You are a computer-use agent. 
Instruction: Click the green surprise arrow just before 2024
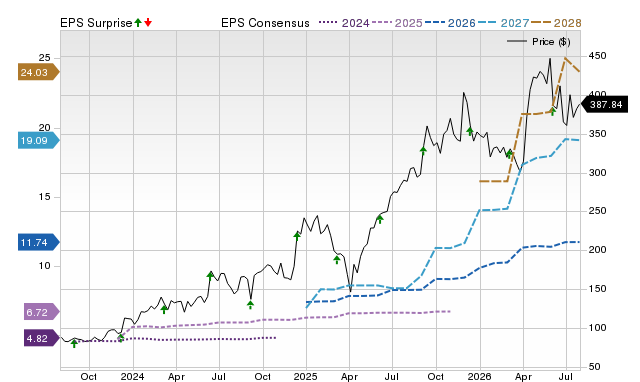(120, 338)
